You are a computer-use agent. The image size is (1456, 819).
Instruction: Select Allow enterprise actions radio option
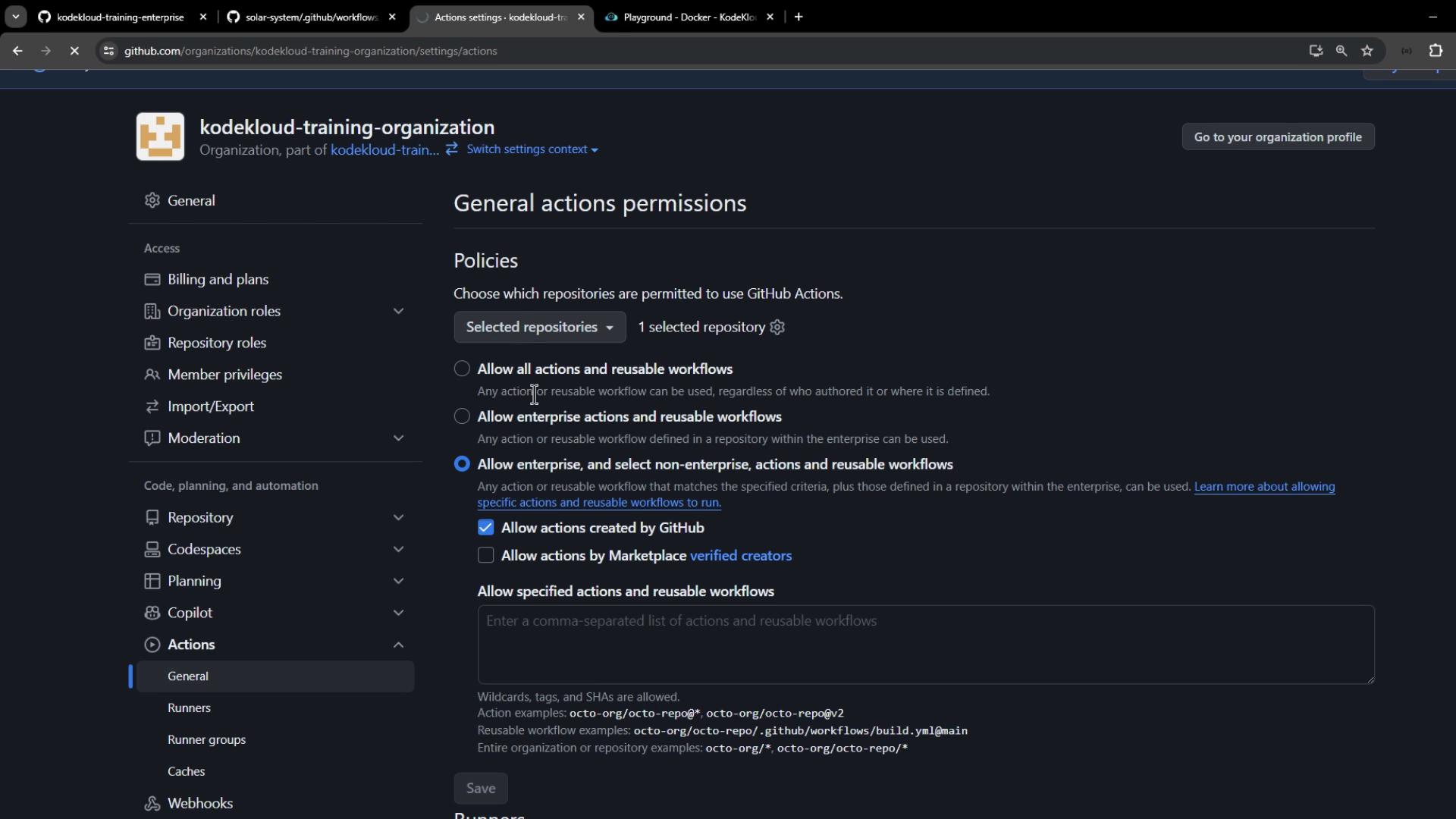coord(462,416)
